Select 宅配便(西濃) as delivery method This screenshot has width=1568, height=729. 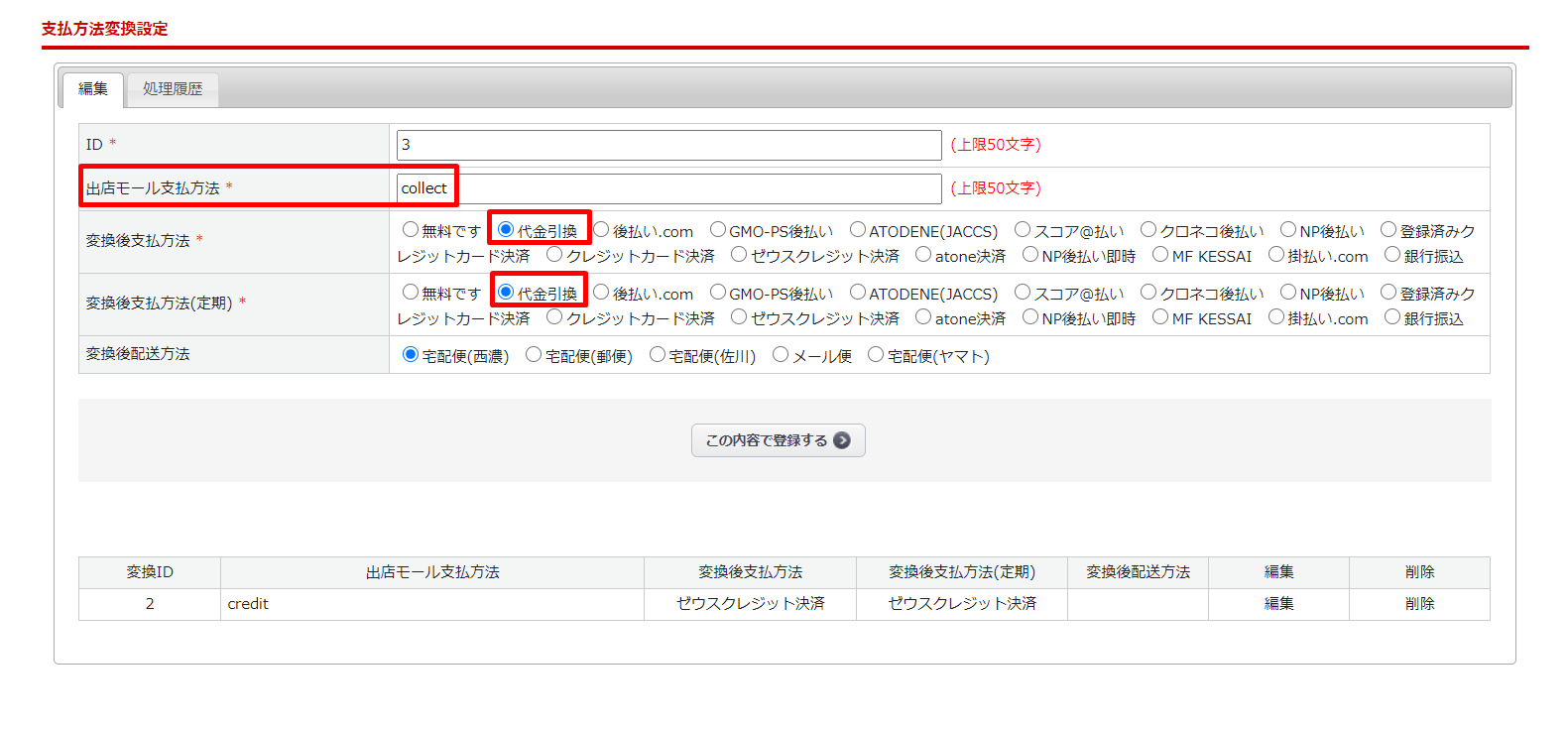click(411, 355)
